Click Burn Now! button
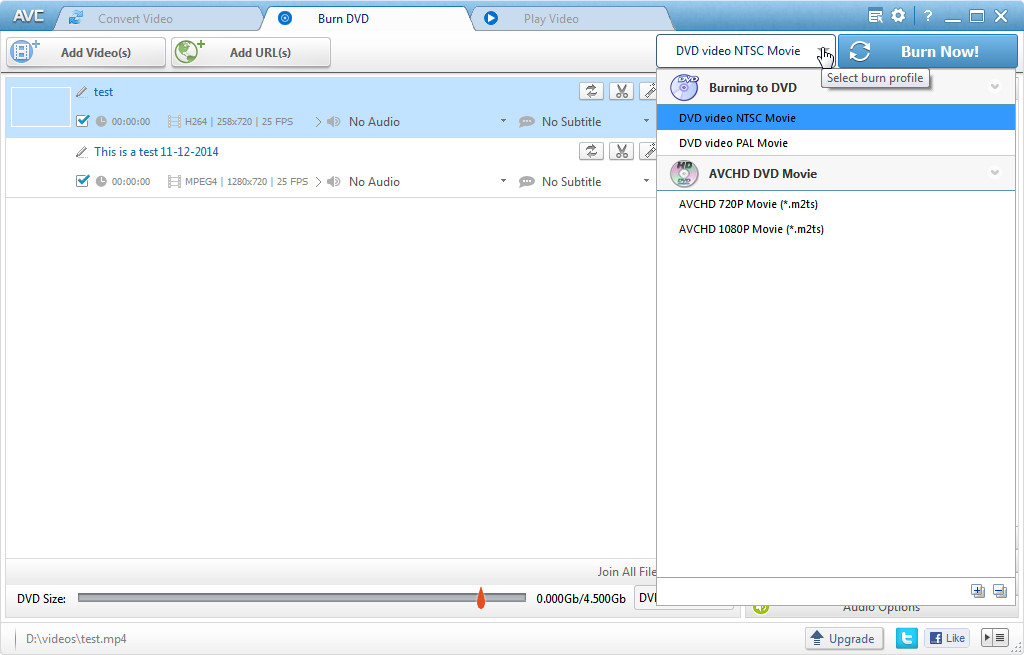The width and height of the screenshot is (1024, 655). [927, 52]
